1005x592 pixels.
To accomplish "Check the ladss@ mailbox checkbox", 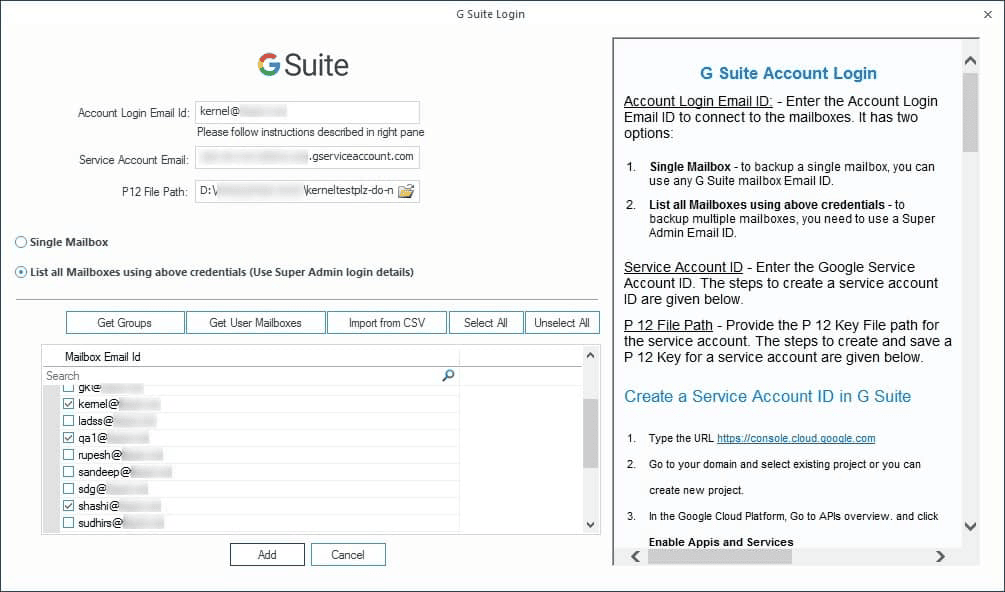I will (x=69, y=421).
